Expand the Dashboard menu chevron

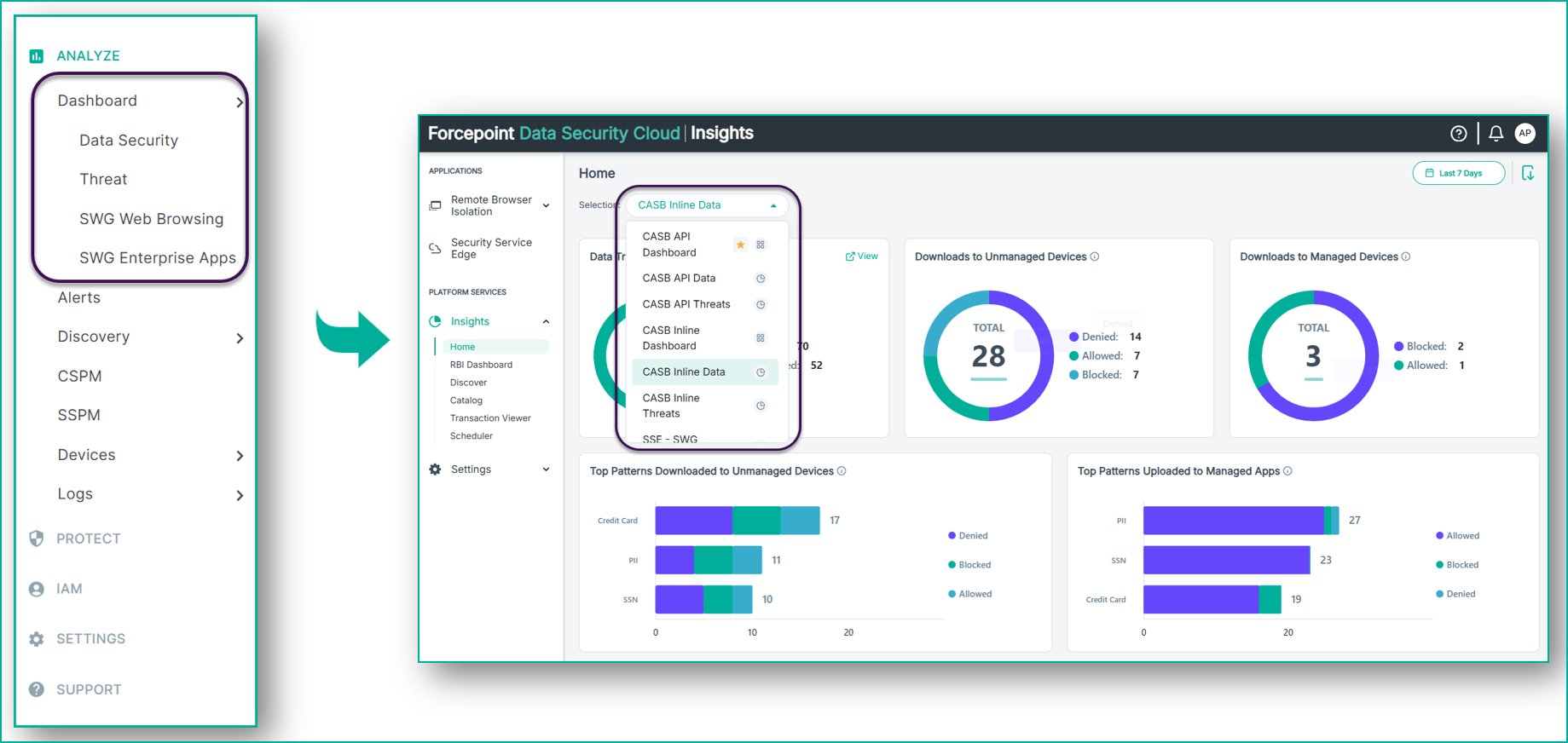(240, 102)
